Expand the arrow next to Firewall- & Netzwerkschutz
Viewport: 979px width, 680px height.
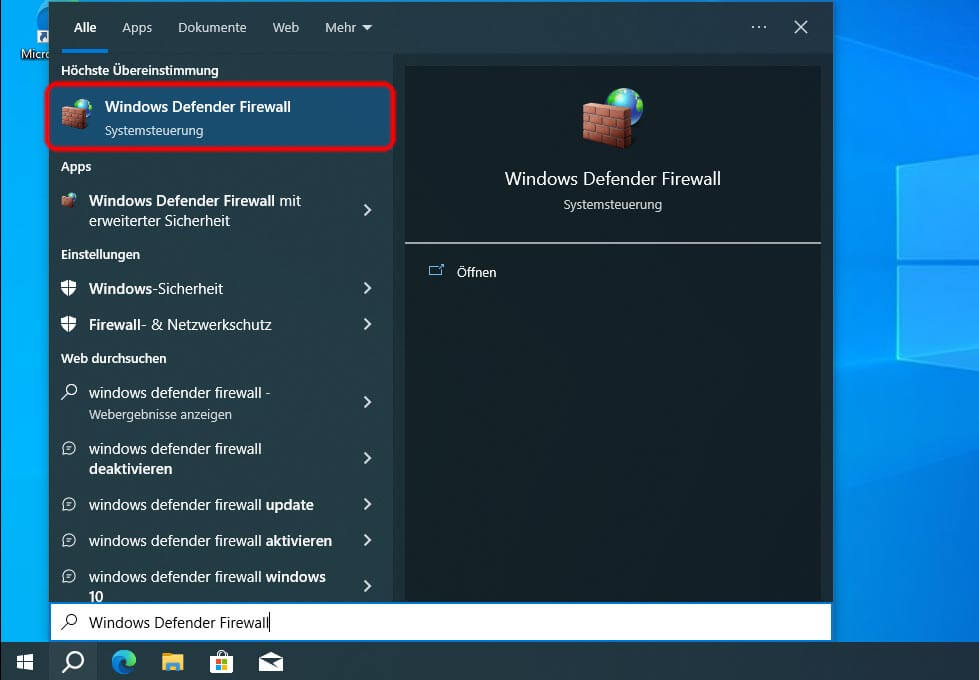click(367, 324)
